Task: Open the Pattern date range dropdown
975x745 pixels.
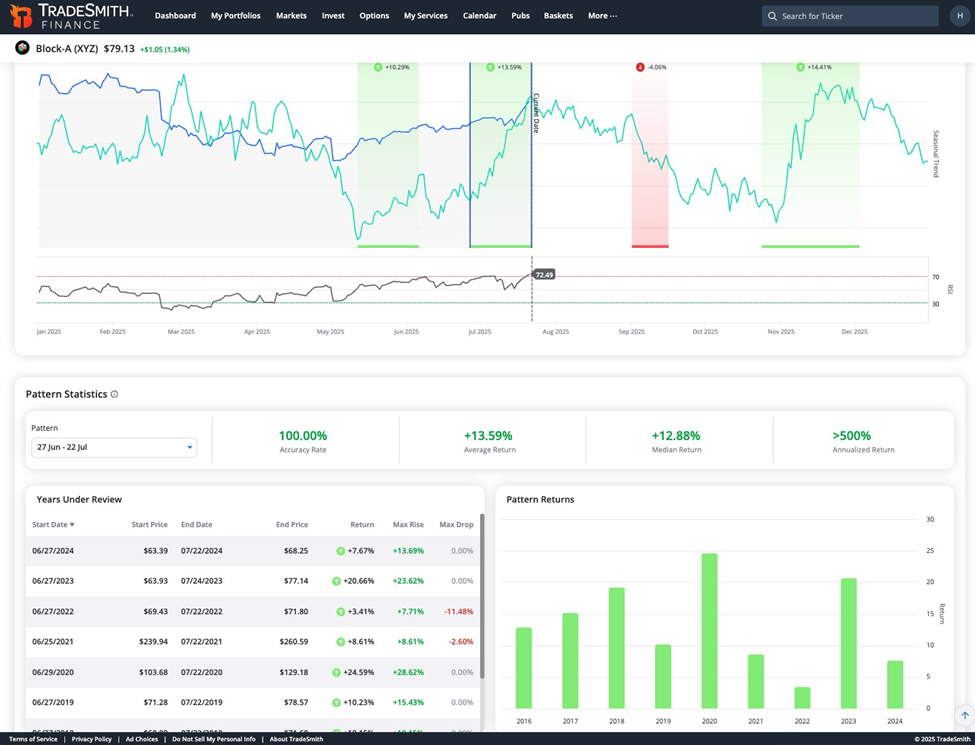Action: 114,447
